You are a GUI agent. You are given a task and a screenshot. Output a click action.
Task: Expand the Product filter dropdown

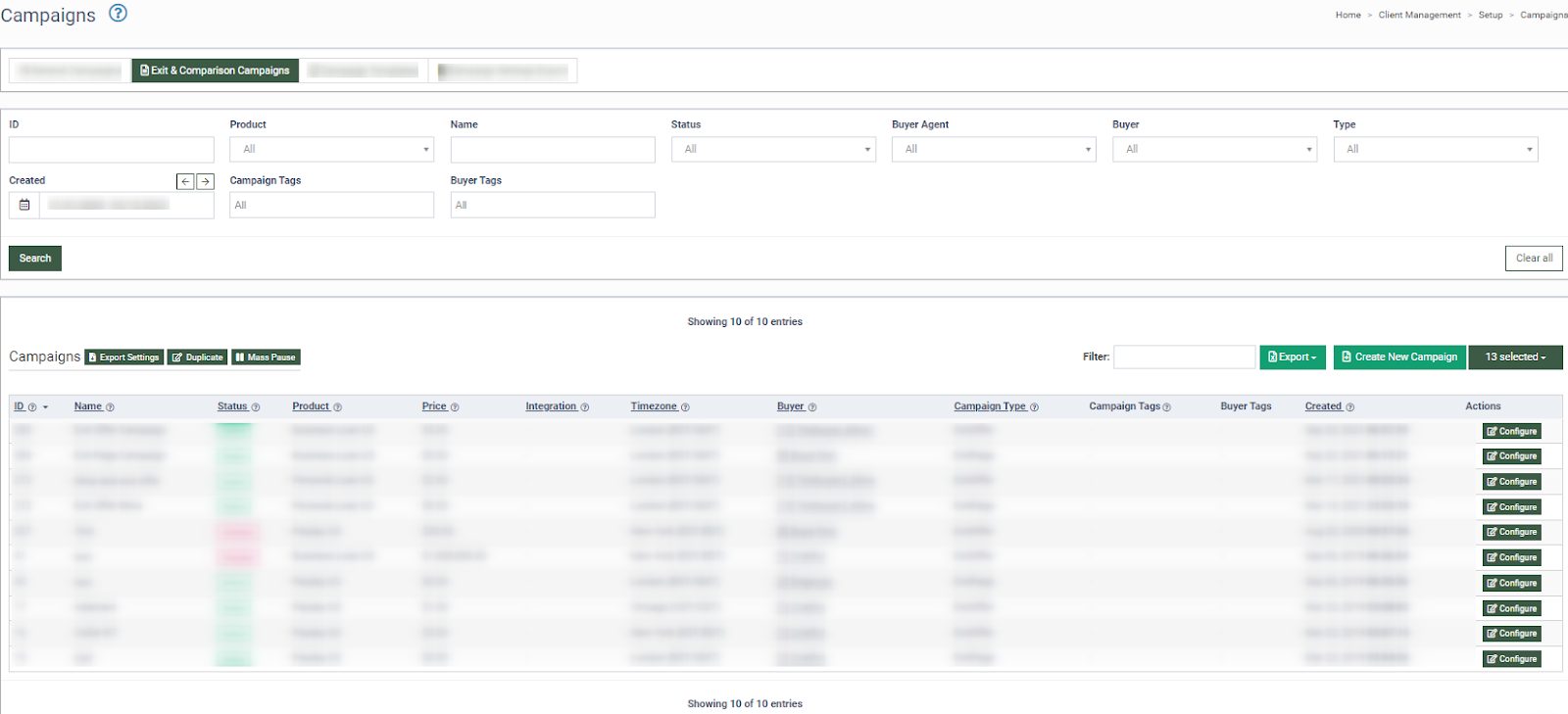(x=331, y=149)
